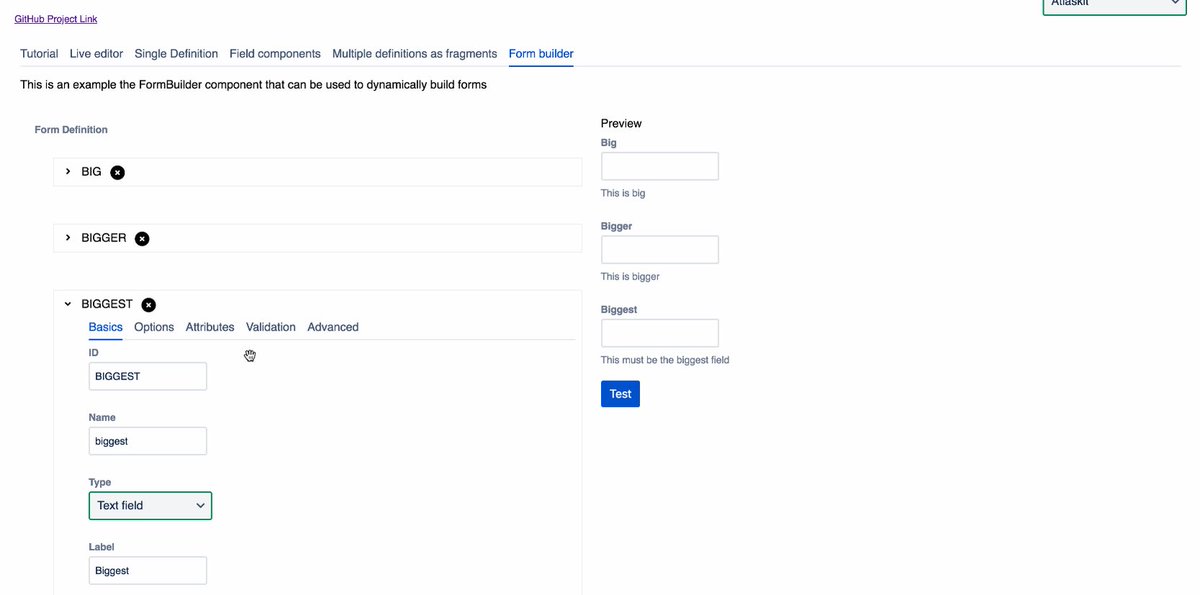Click the blue Test button
The height and width of the screenshot is (595, 1200).
[620, 394]
